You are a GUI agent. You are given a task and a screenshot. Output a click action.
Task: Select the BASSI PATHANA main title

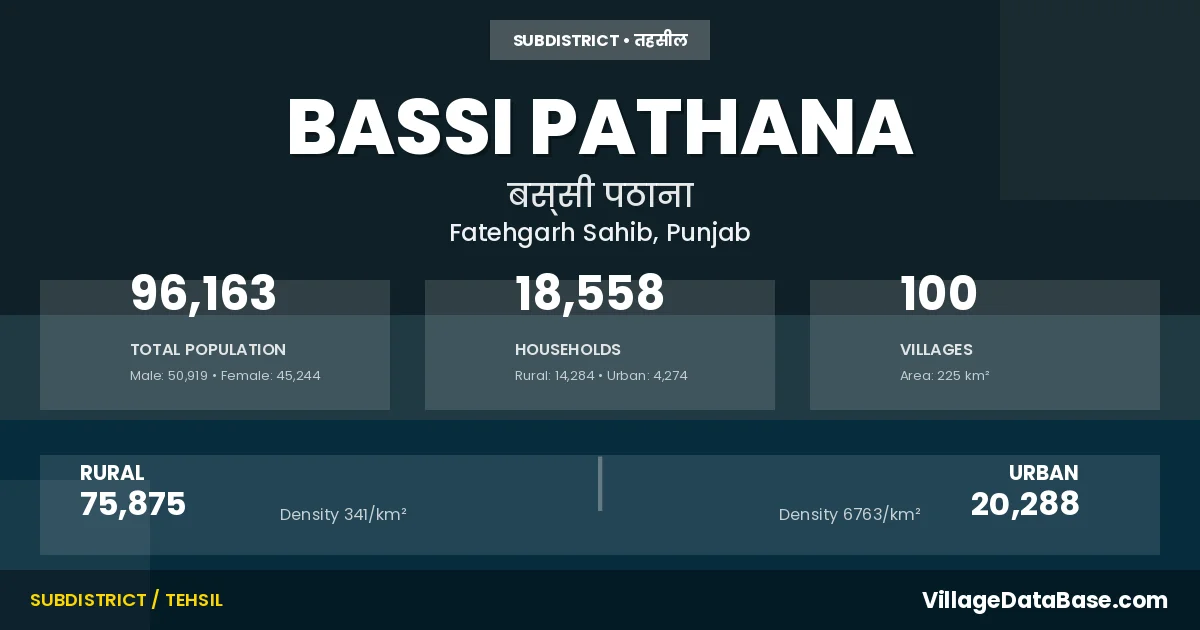click(x=600, y=127)
